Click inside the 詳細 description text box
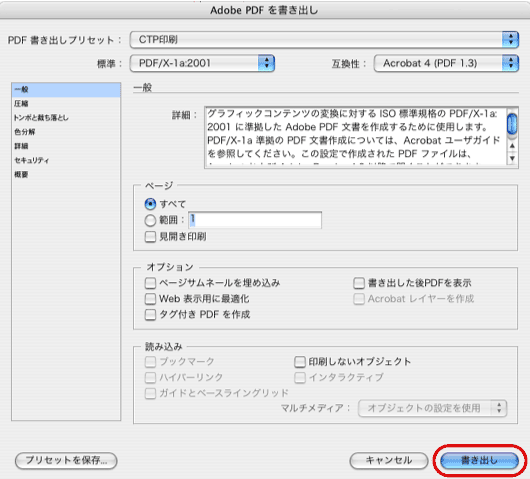Image resolution: width=530 pixels, height=479 pixels. click(x=356, y=137)
